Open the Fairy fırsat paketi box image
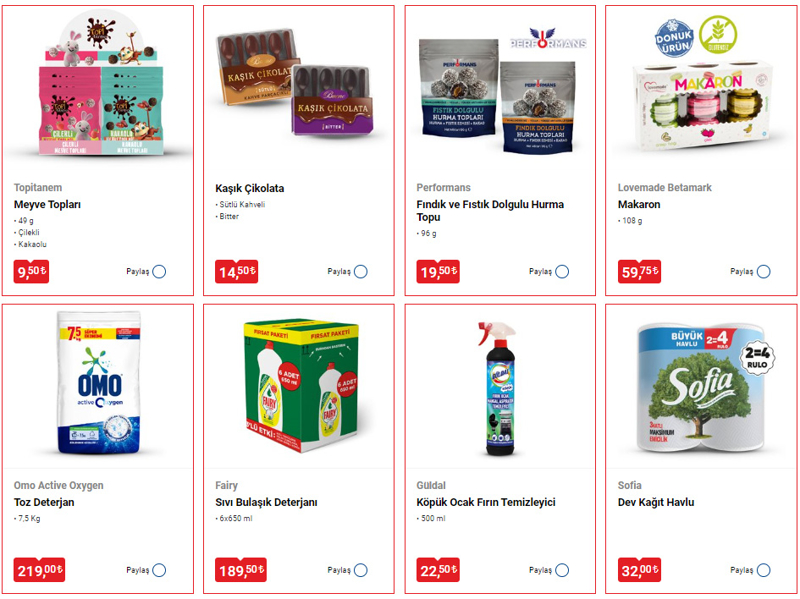The width and height of the screenshot is (800, 599). pyautogui.click(x=301, y=386)
